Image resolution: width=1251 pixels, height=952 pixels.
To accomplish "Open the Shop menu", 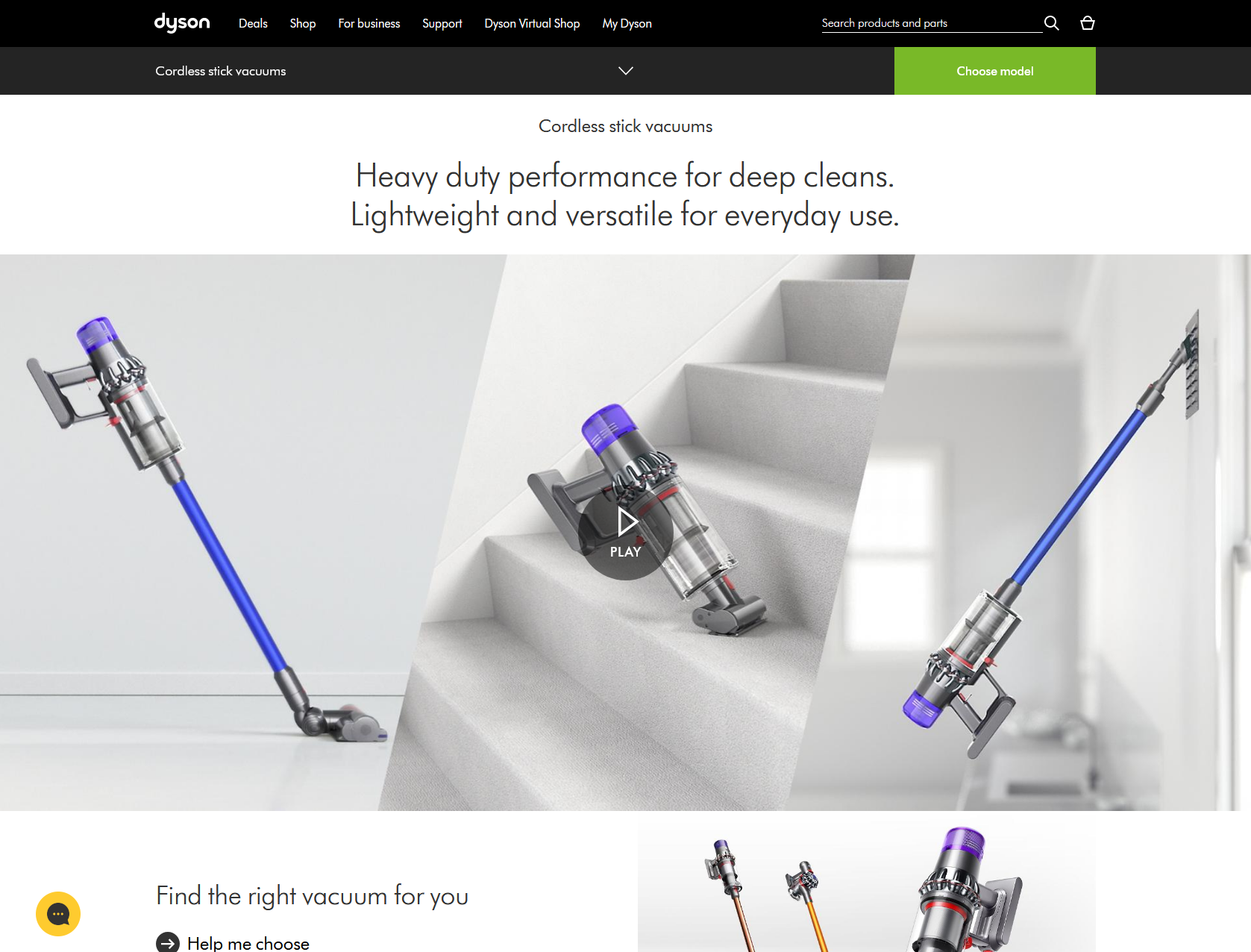I will tap(303, 24).
